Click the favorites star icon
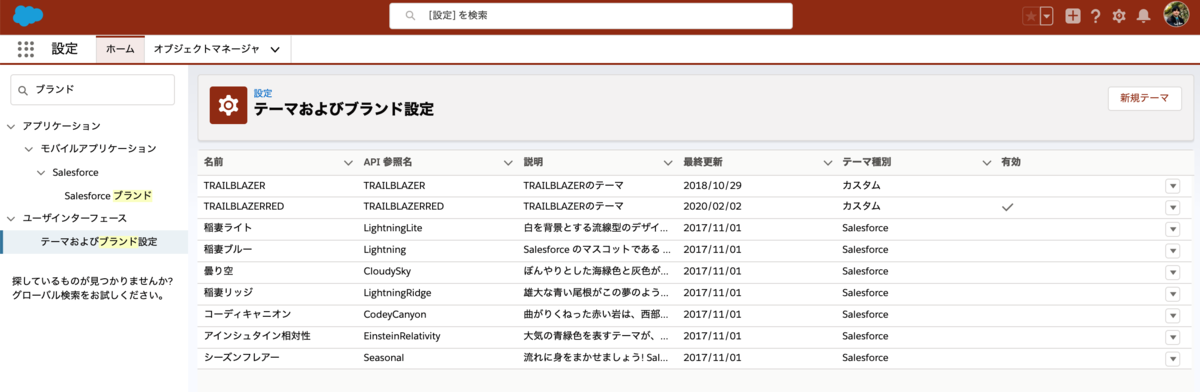The width and height of the screenshot is (1200, 392). tap(1031, 16)
